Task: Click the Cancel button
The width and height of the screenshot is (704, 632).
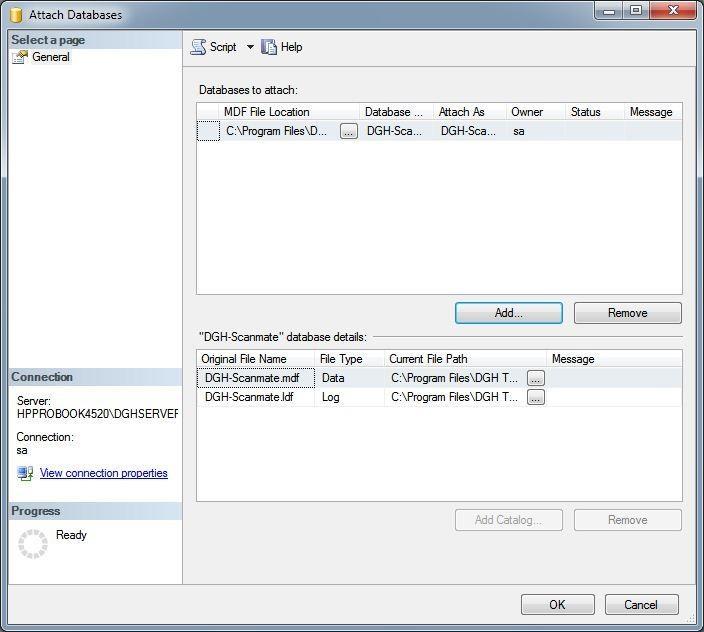Action: tap(642, 605)
